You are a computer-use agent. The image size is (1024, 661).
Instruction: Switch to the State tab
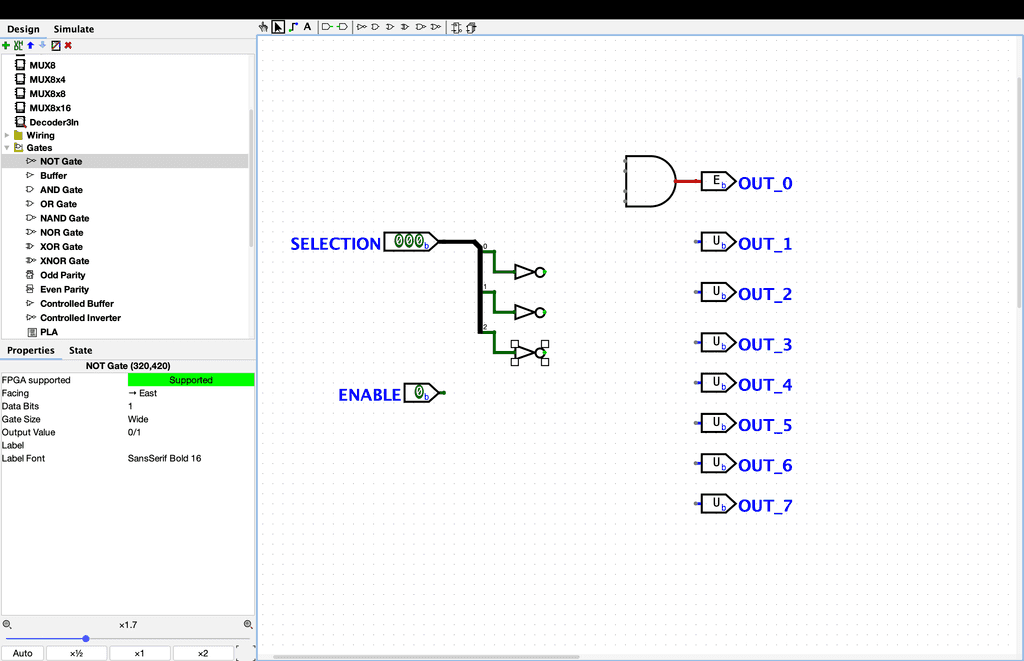(80, 350)
